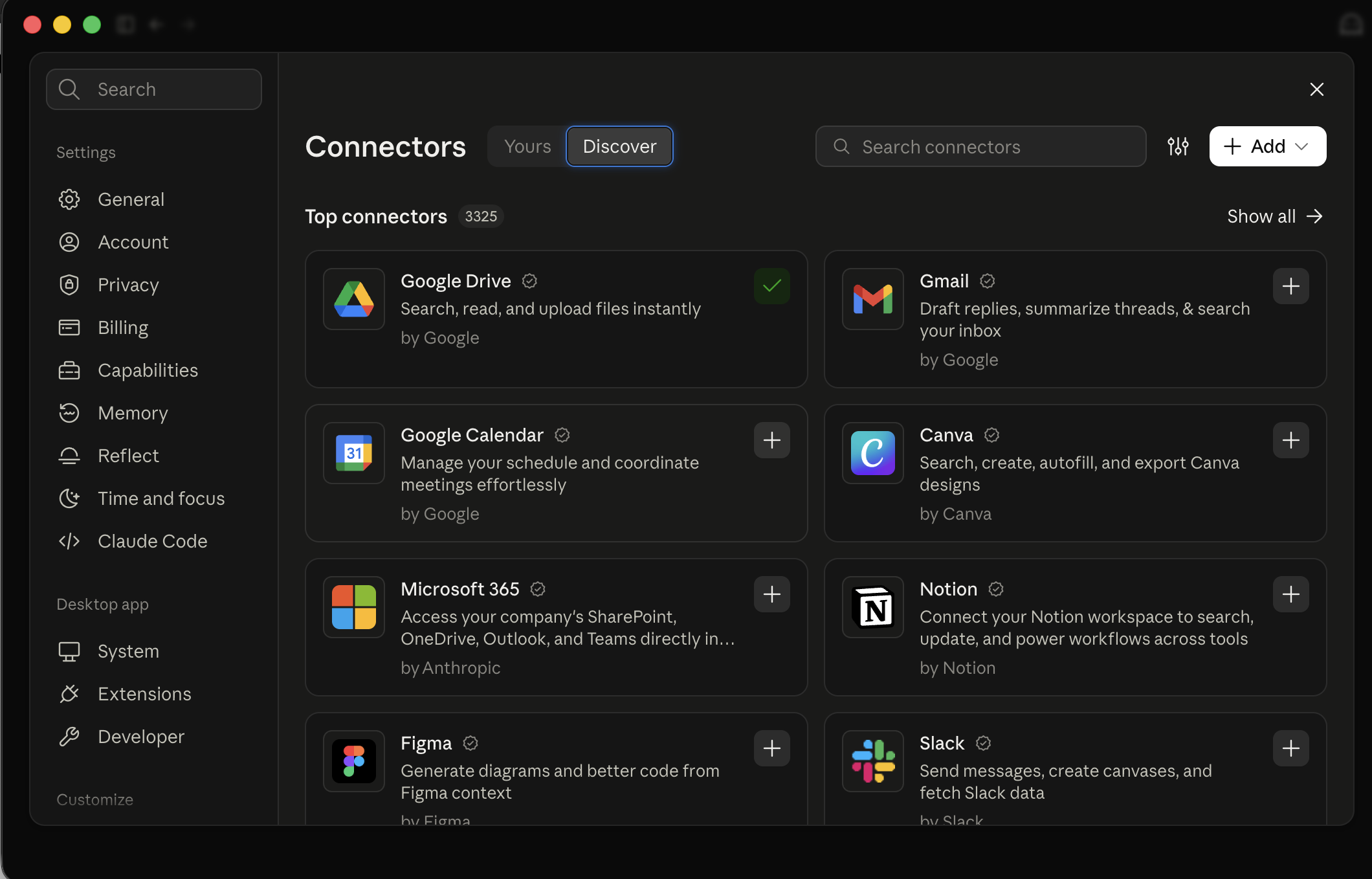The height and width of the screenshot is (879, 1372).
Task: Open the Add connector dropdown
Action: 1267,146
